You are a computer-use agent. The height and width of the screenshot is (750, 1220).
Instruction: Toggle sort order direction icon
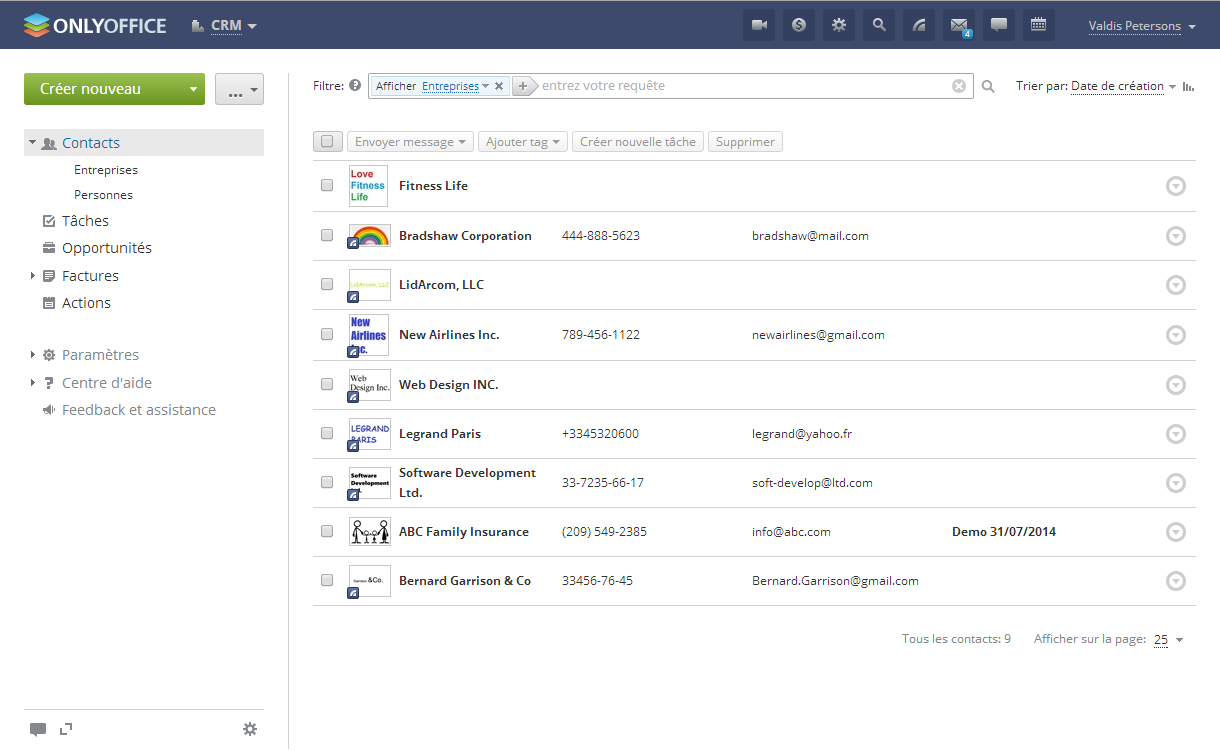click(x=1189, y=87)
